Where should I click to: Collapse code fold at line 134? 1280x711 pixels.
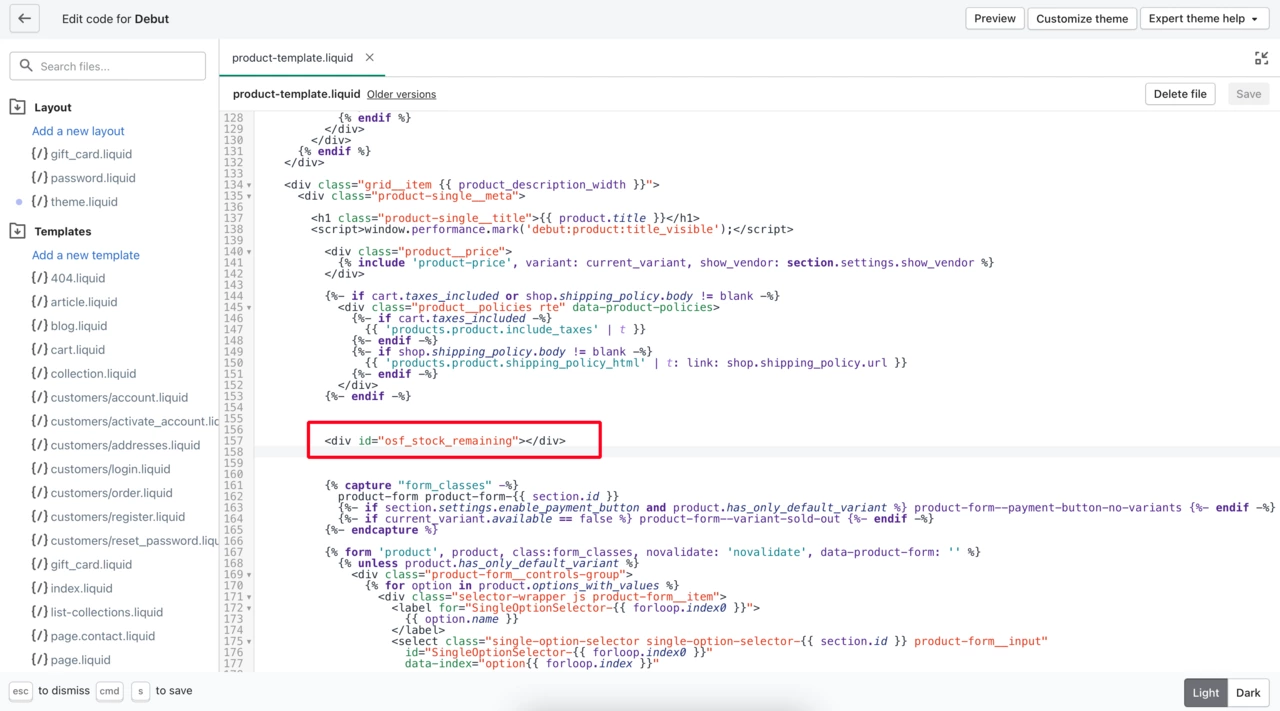(x=249, y=185)
